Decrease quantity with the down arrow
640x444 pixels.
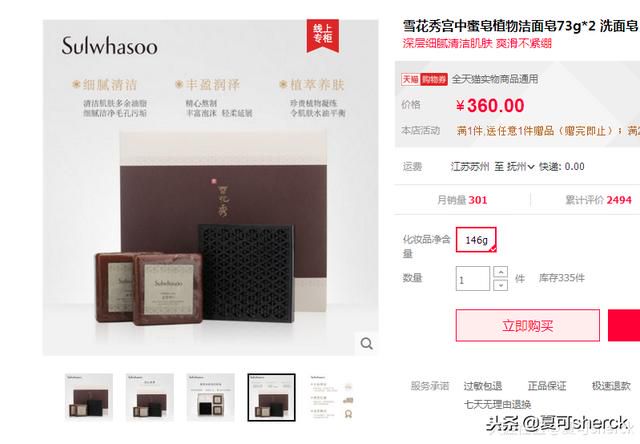tap(500, 285)
